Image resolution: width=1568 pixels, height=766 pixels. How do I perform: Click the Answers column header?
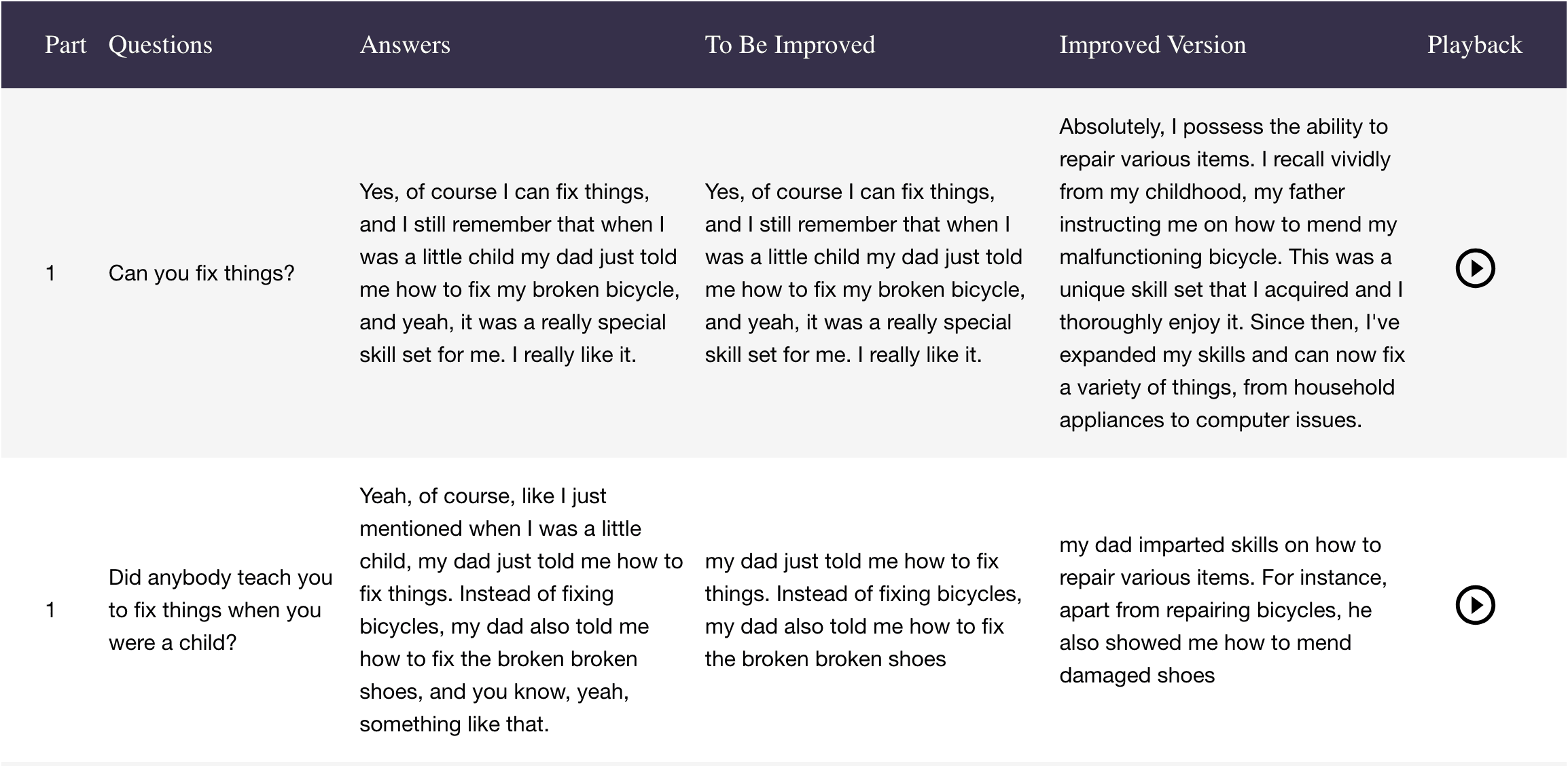405,45
